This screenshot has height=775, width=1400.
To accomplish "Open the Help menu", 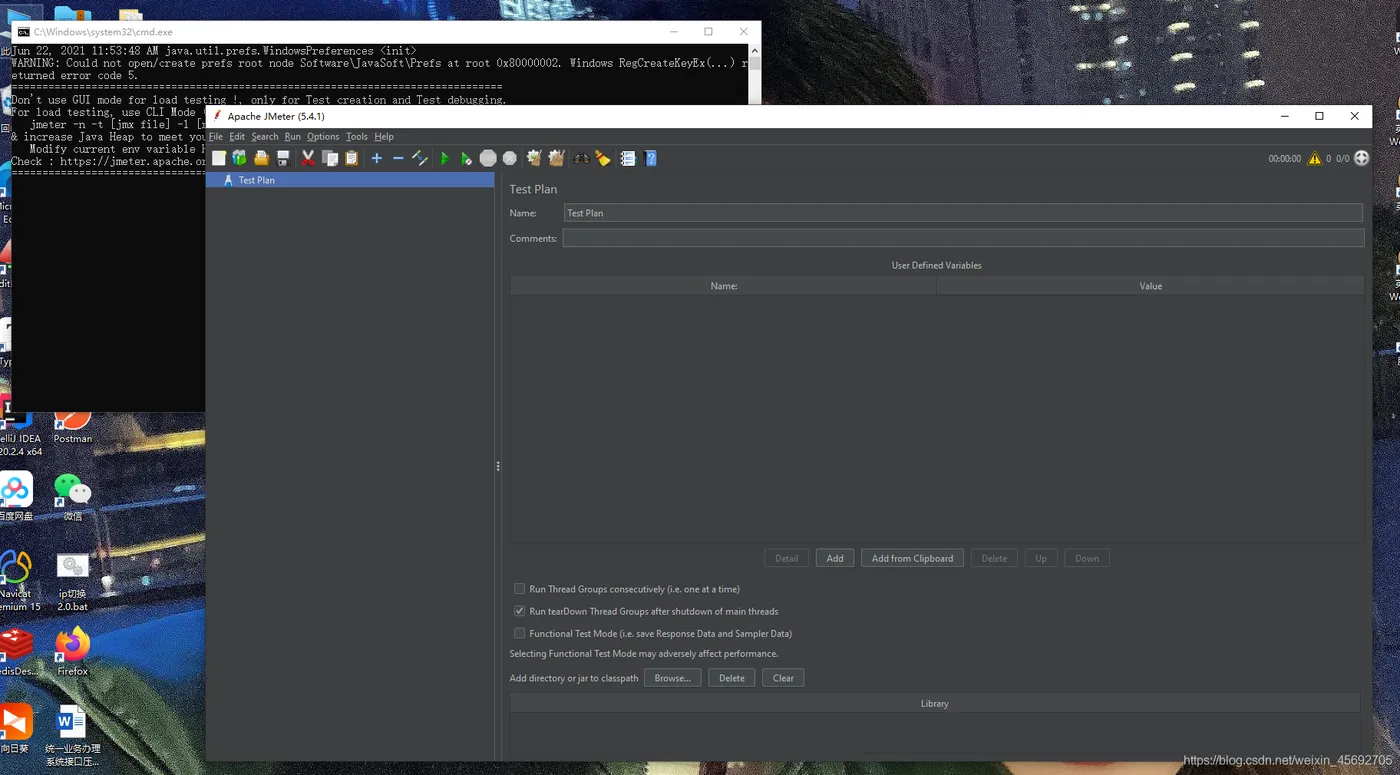I will point(384,136).
